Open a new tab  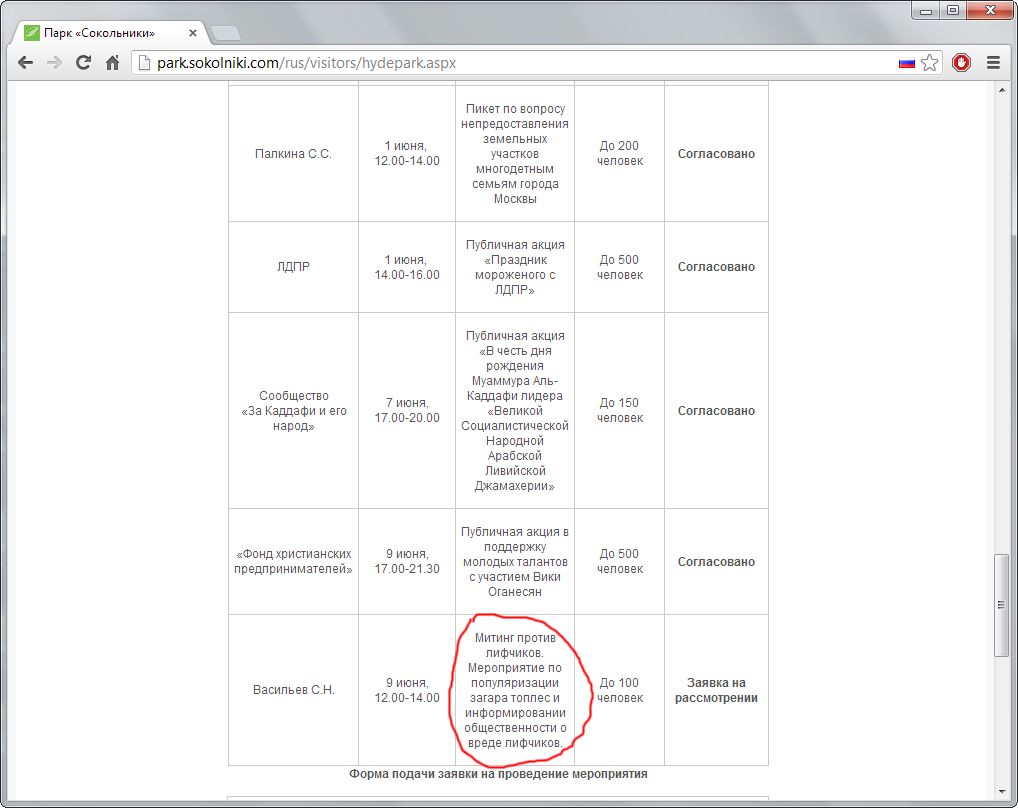[226, 33]
